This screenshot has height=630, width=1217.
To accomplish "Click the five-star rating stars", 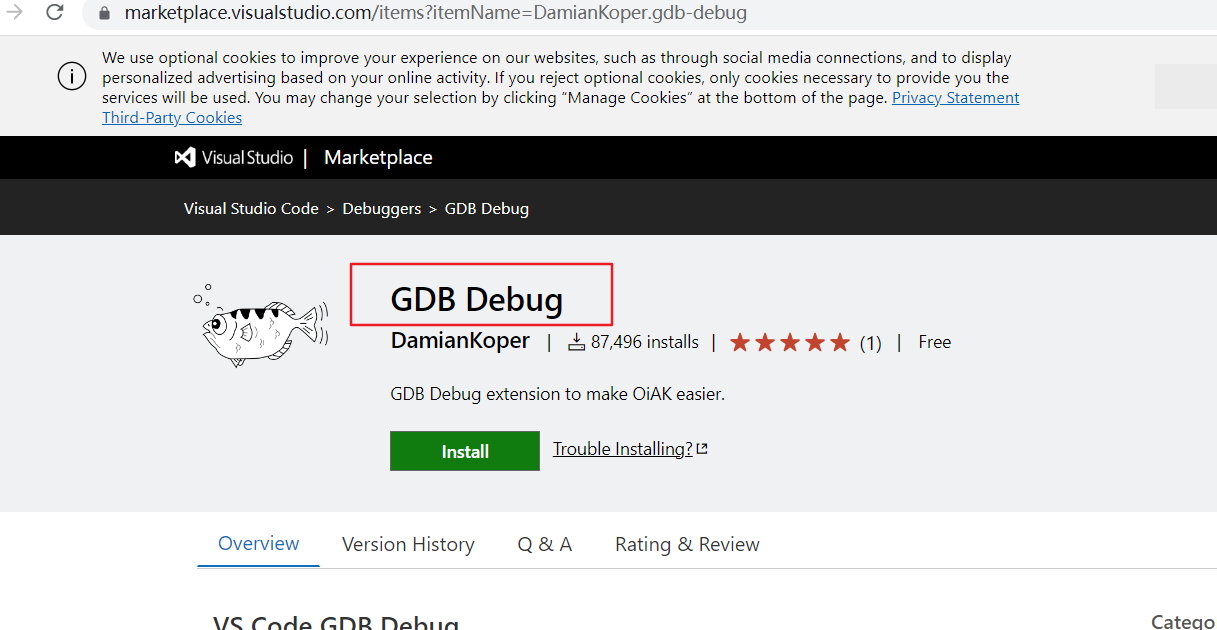I will click(790, 343).
